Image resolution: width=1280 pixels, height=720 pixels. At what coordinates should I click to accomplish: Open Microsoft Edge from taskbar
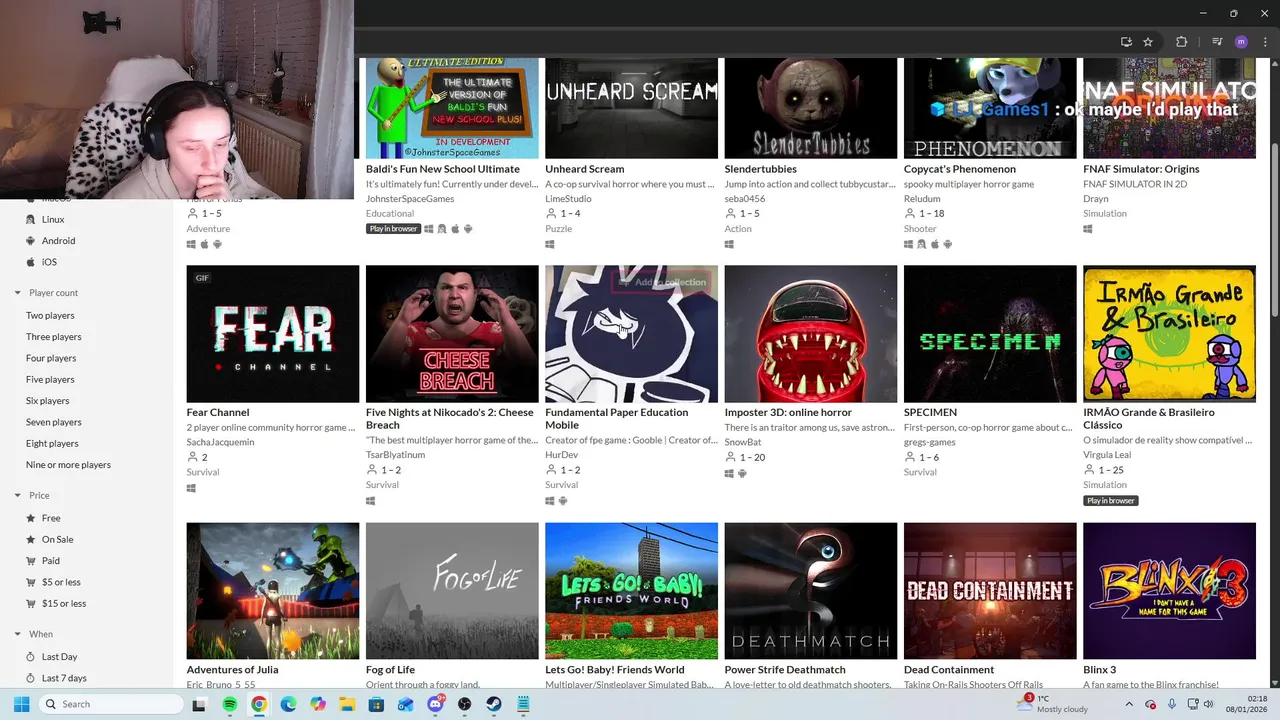tap(288, 704)
